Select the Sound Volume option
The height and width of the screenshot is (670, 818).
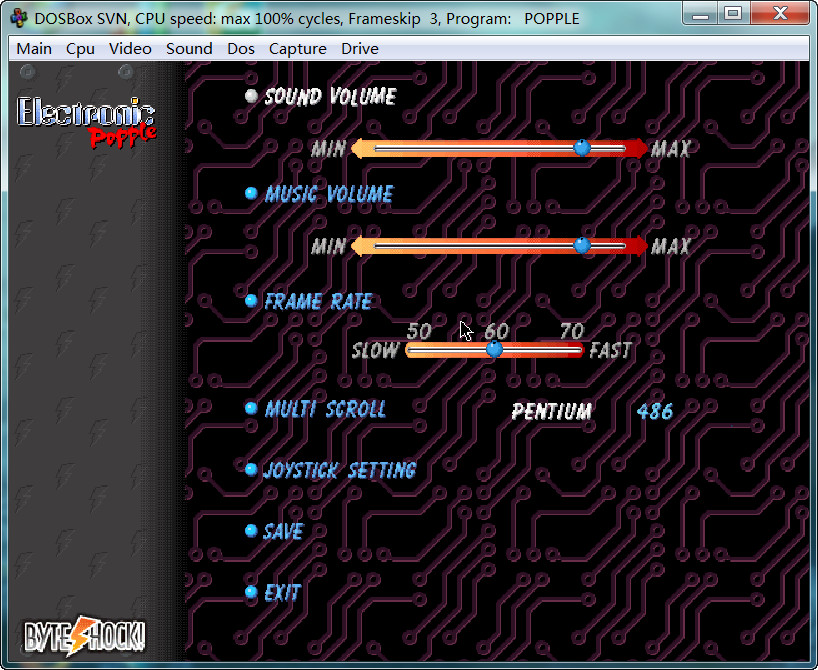(x=331, y=97)
